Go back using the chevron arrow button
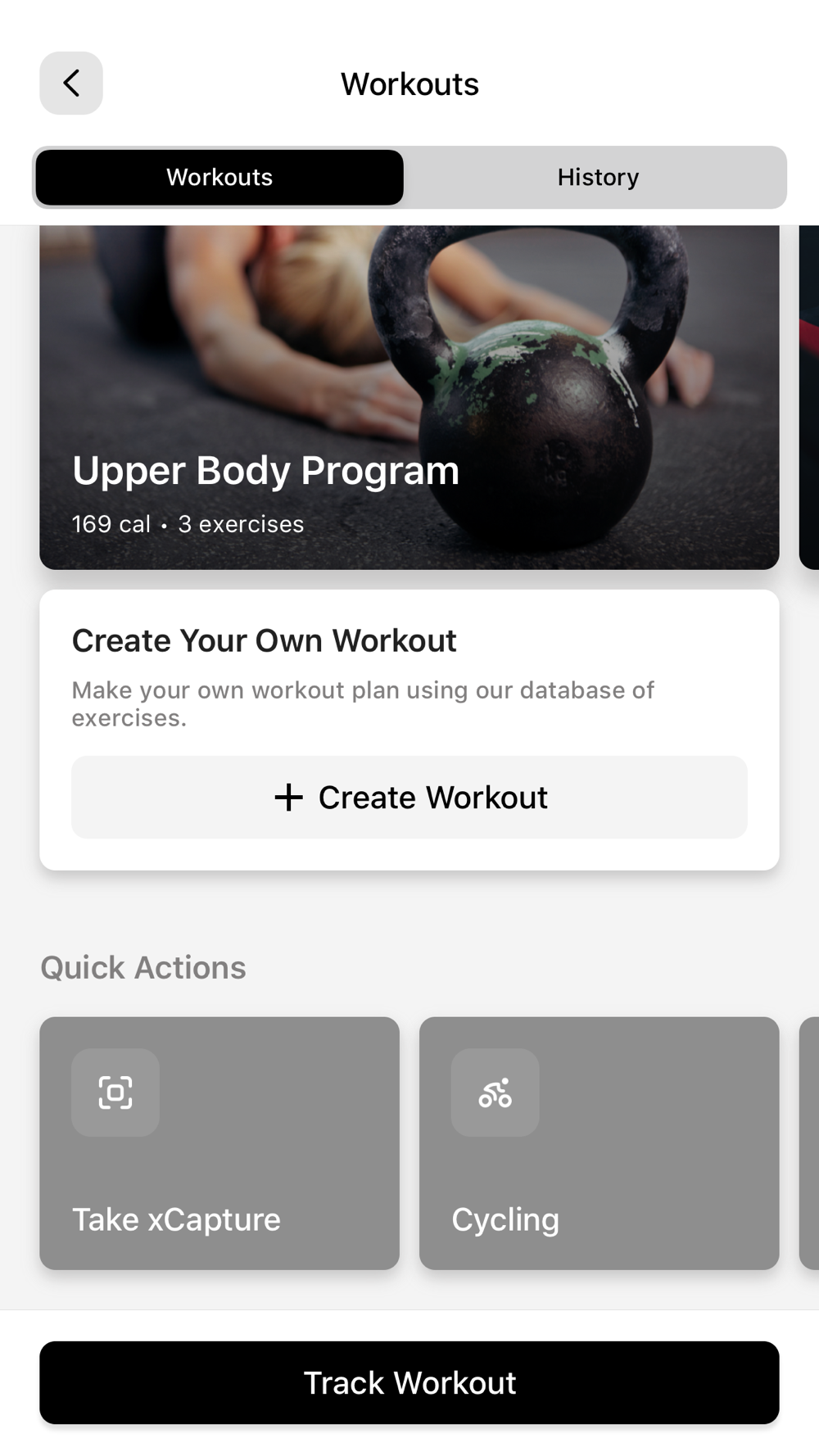 pos(71,84)
